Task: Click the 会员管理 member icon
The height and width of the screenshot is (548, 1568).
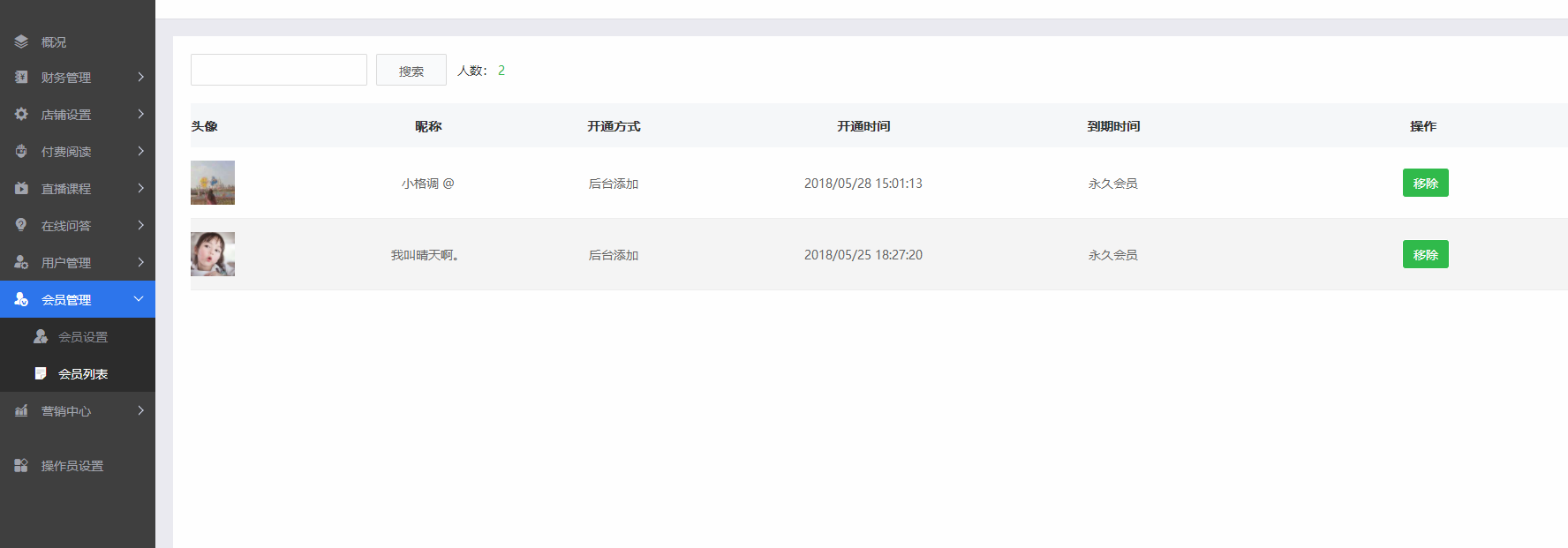Action: coord(21,299)
